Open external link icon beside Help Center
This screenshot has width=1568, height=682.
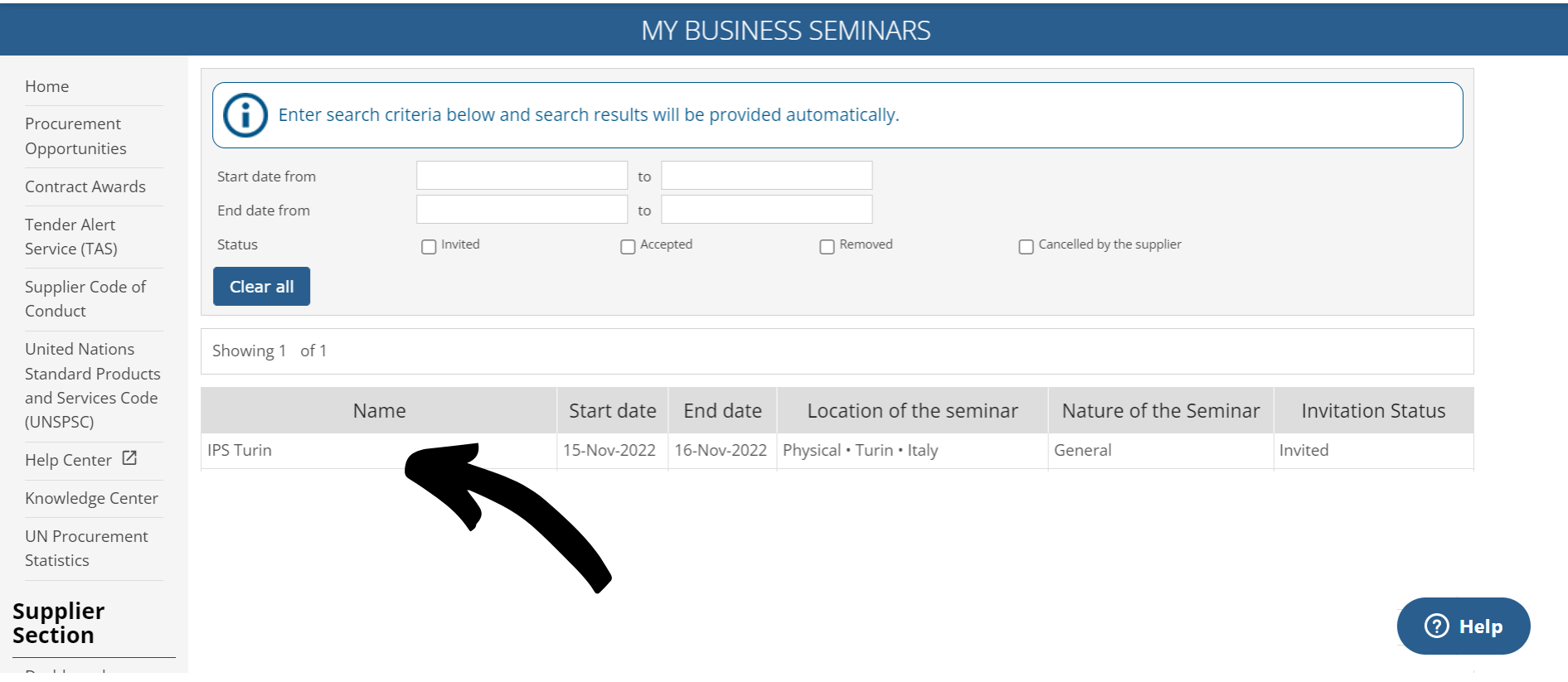point(129,458)
